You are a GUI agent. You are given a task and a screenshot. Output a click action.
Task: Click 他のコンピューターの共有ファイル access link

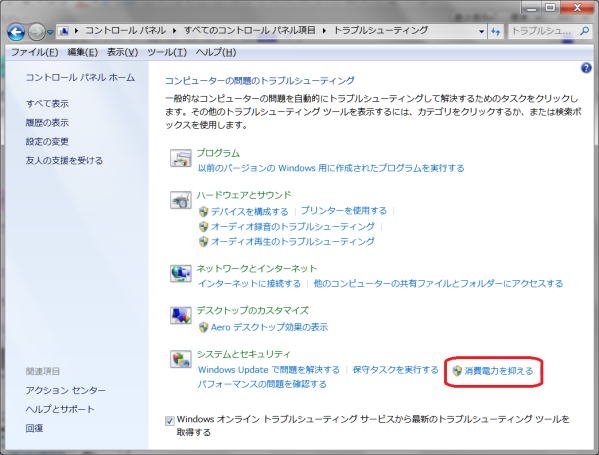click(438, 283)
